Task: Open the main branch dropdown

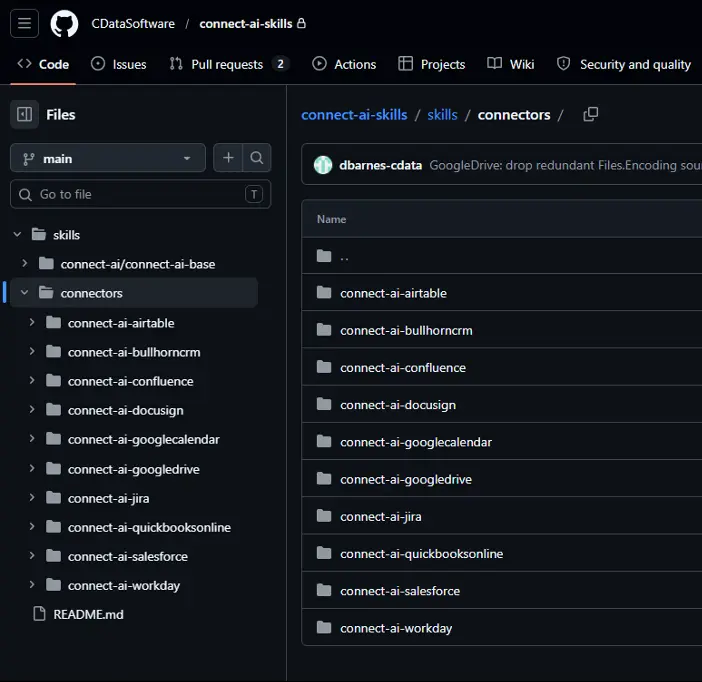Action: click(108, 158)
